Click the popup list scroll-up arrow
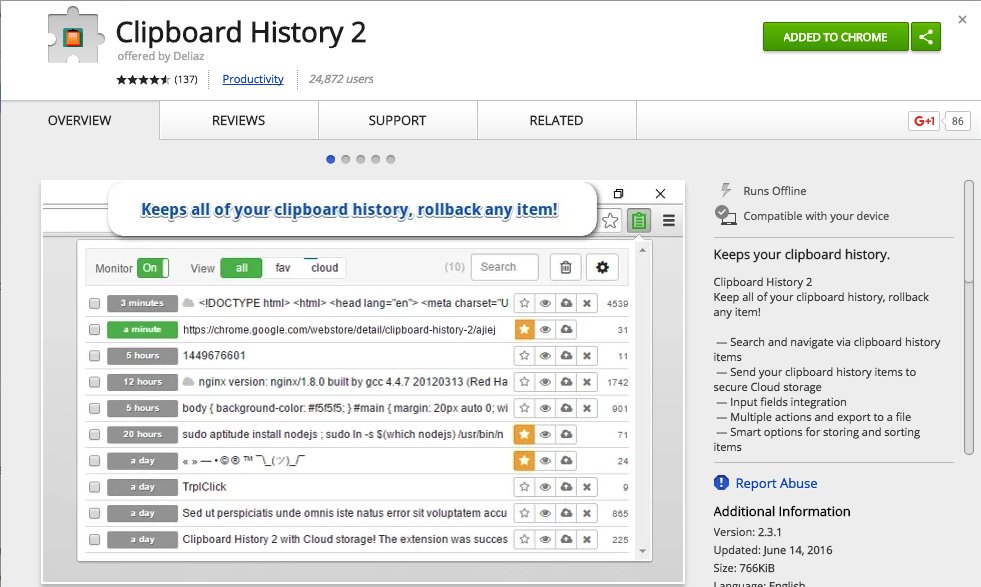 pyautogui.click(x=643, y=250)
